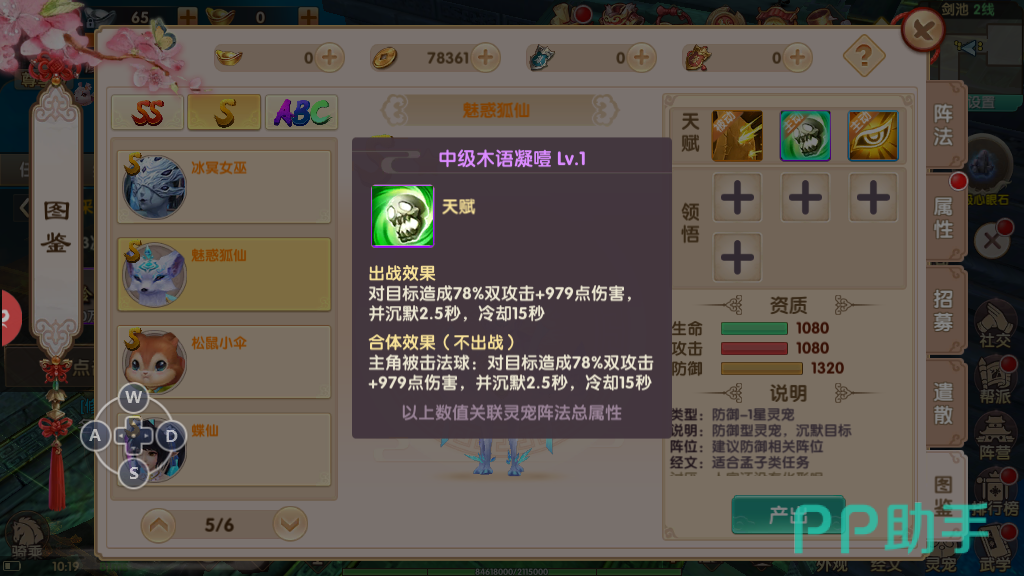Image resolution: width=1024 pixels, height=576 pixels.
Task: Select 冰冥女巫 pet from the list
Action: 224,187
